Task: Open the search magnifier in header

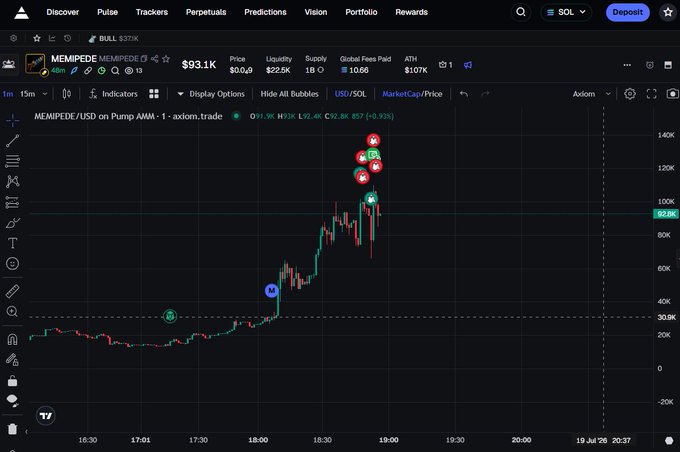Action: point(521,12)
